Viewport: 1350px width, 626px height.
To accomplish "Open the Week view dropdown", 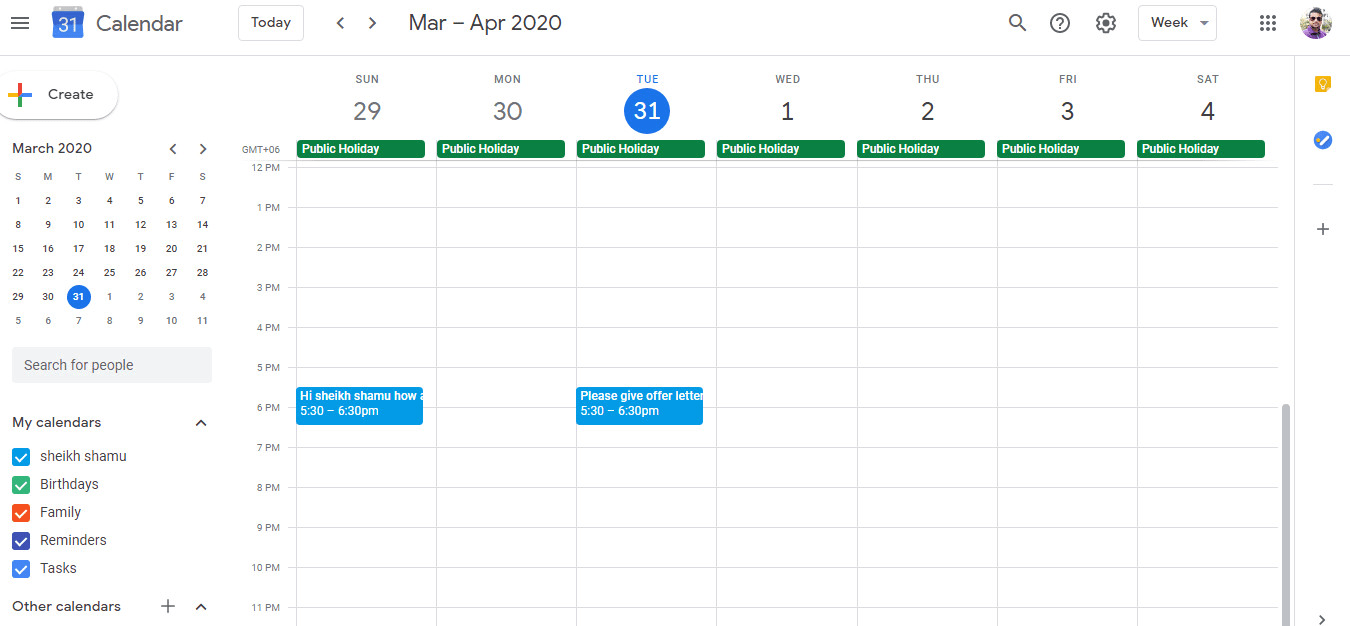I will pos(1177,22).
